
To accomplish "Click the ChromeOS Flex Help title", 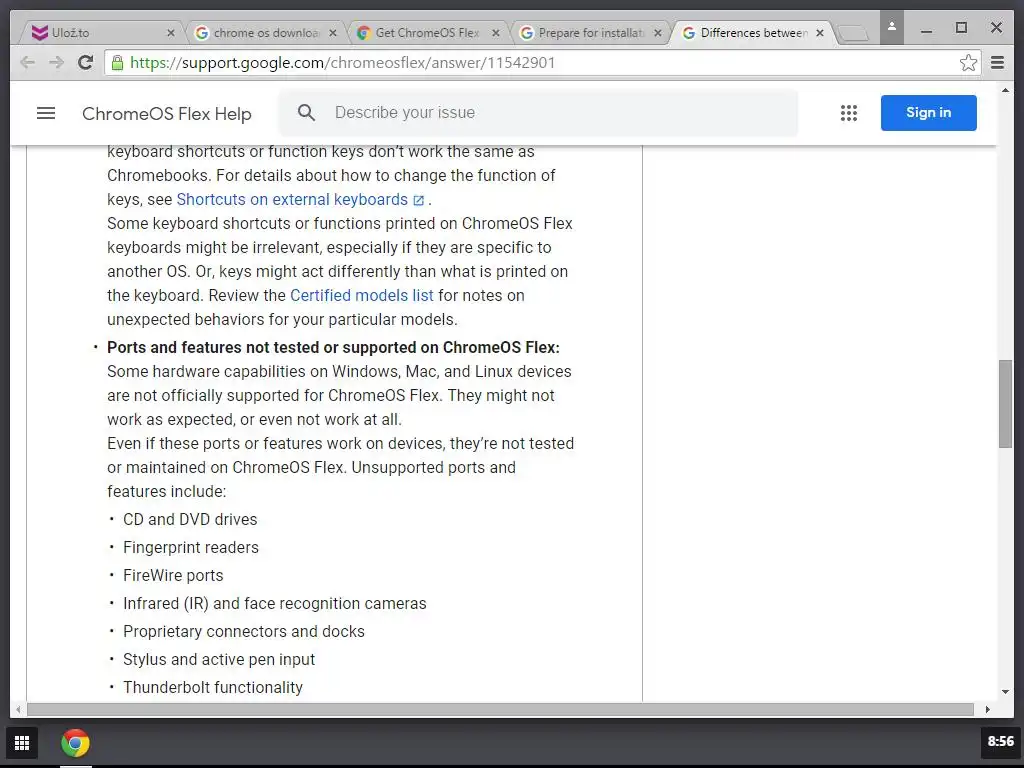I will (x=167, y=114).
